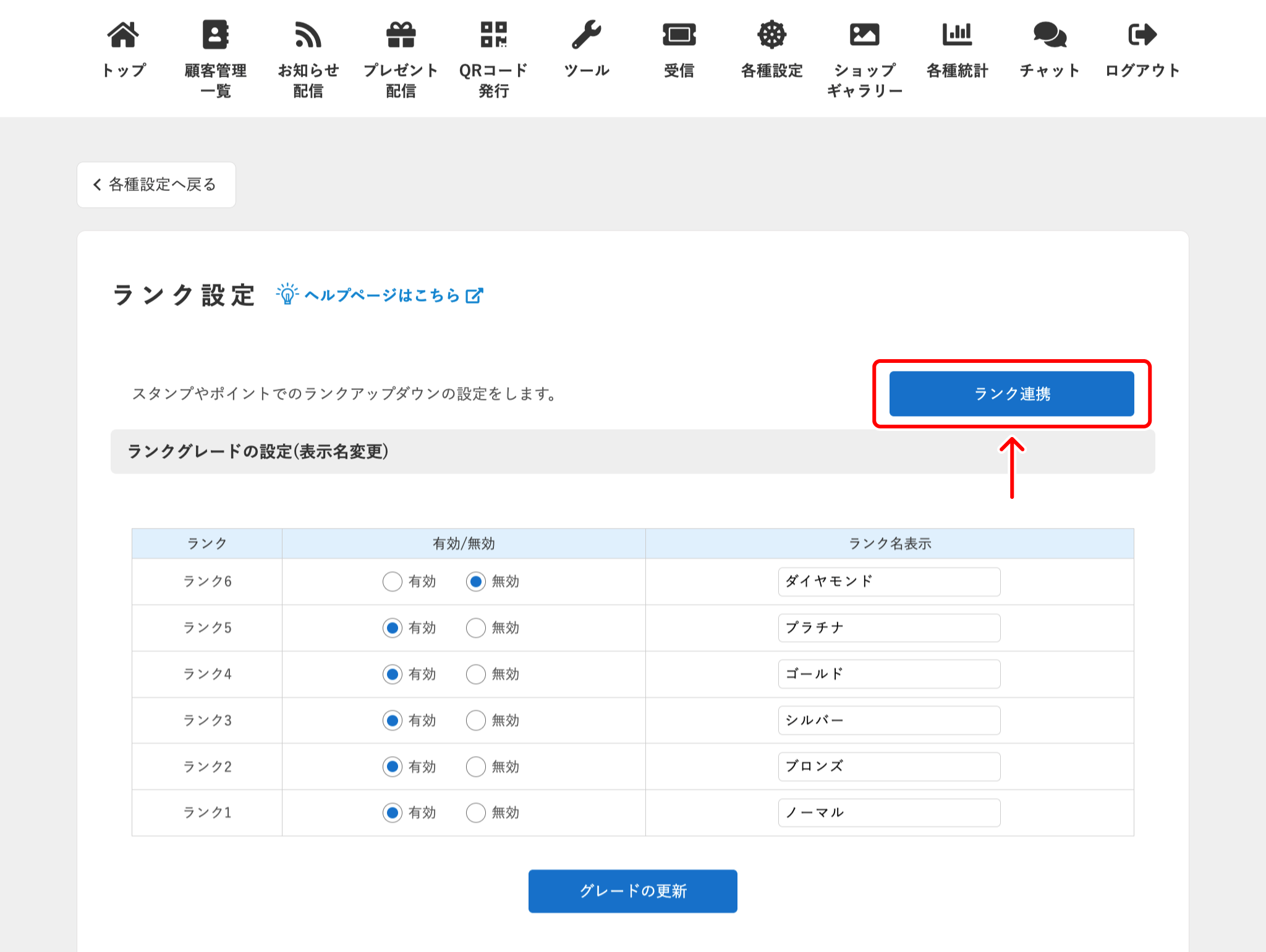This screenshot has height=952, width=1266.
Task: Click the ランク3 row label
Action: (x=207, y=721)
